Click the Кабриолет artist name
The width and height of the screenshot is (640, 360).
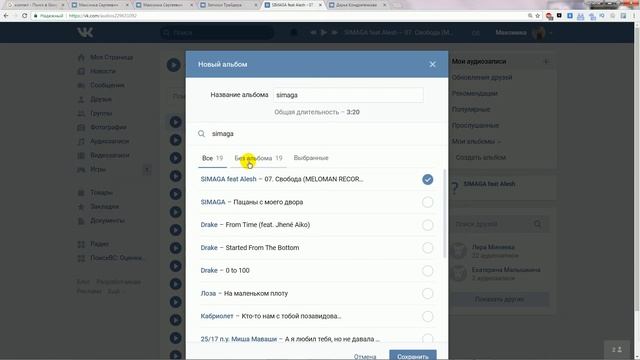click(x=217, y=316)
